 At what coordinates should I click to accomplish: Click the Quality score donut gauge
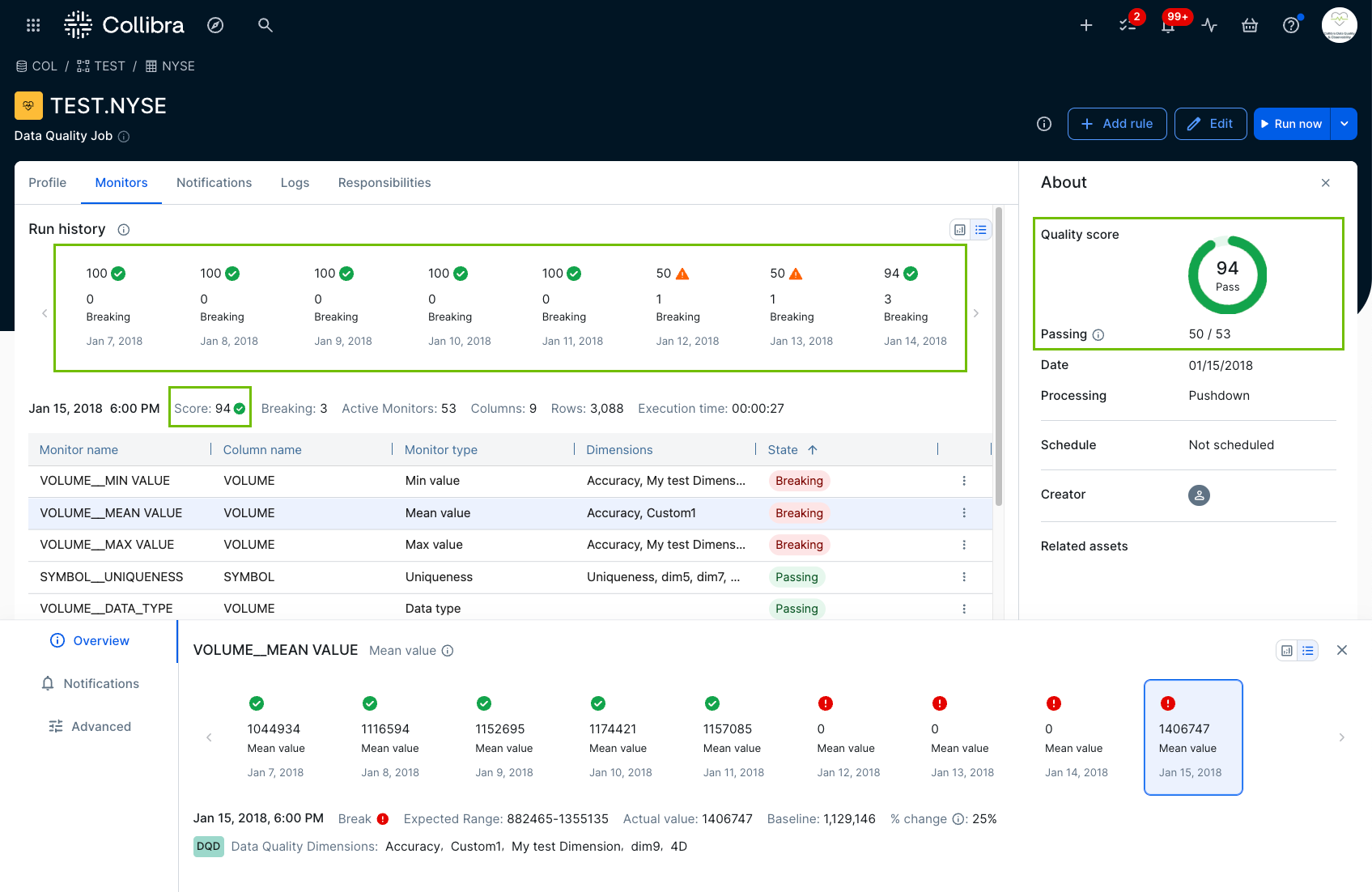[x=1227, y=275]
